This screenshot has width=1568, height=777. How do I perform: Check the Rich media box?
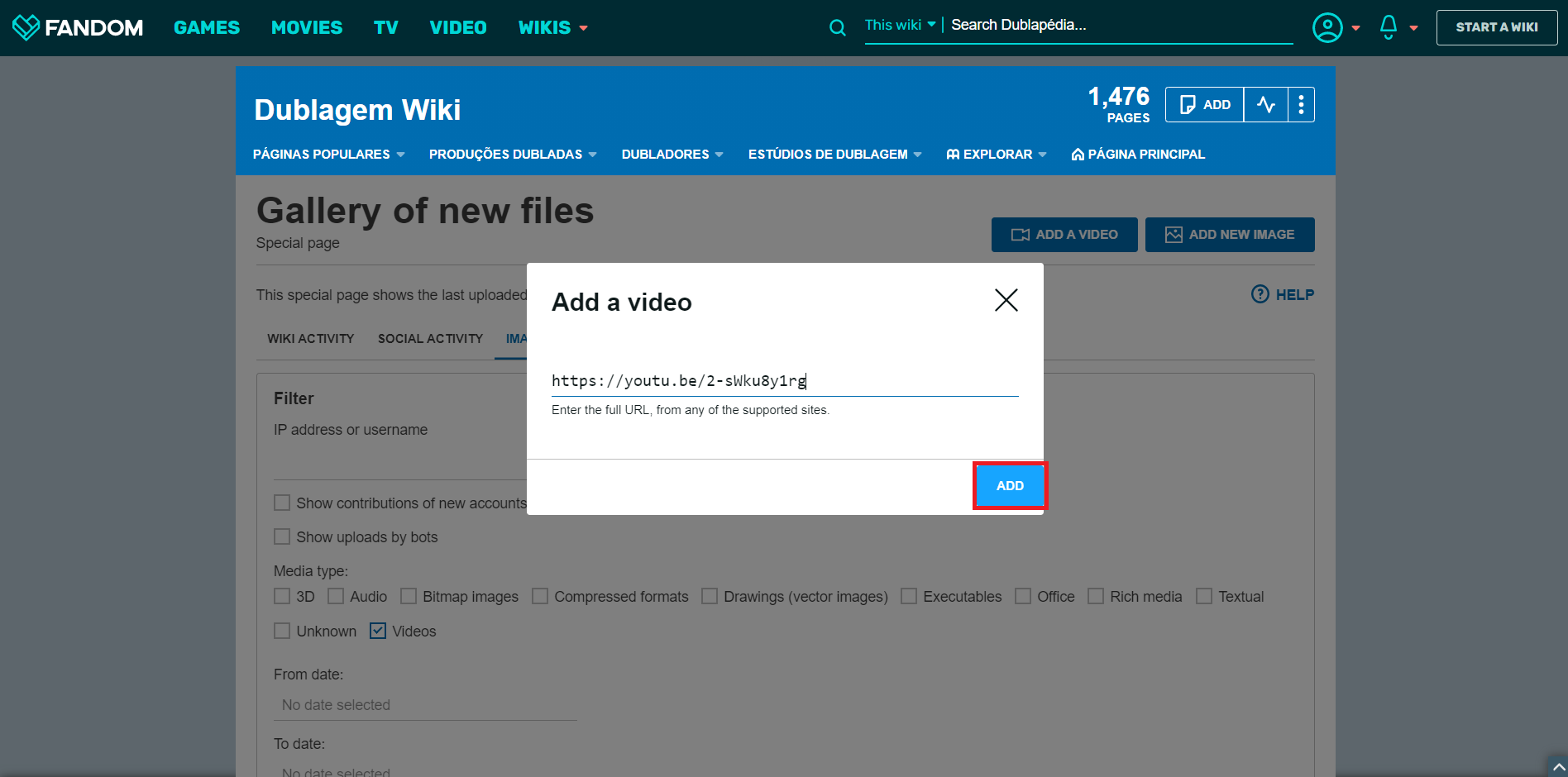tap(1096, 596)
